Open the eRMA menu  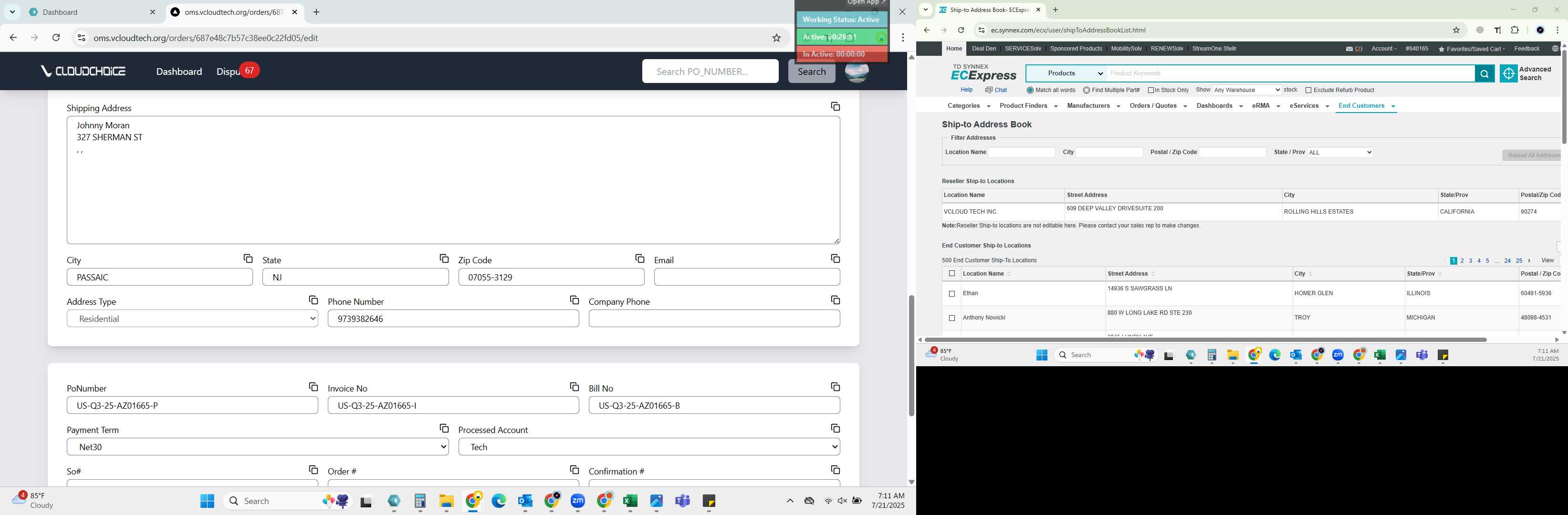pyautogui.click(x=1266, y=106)
